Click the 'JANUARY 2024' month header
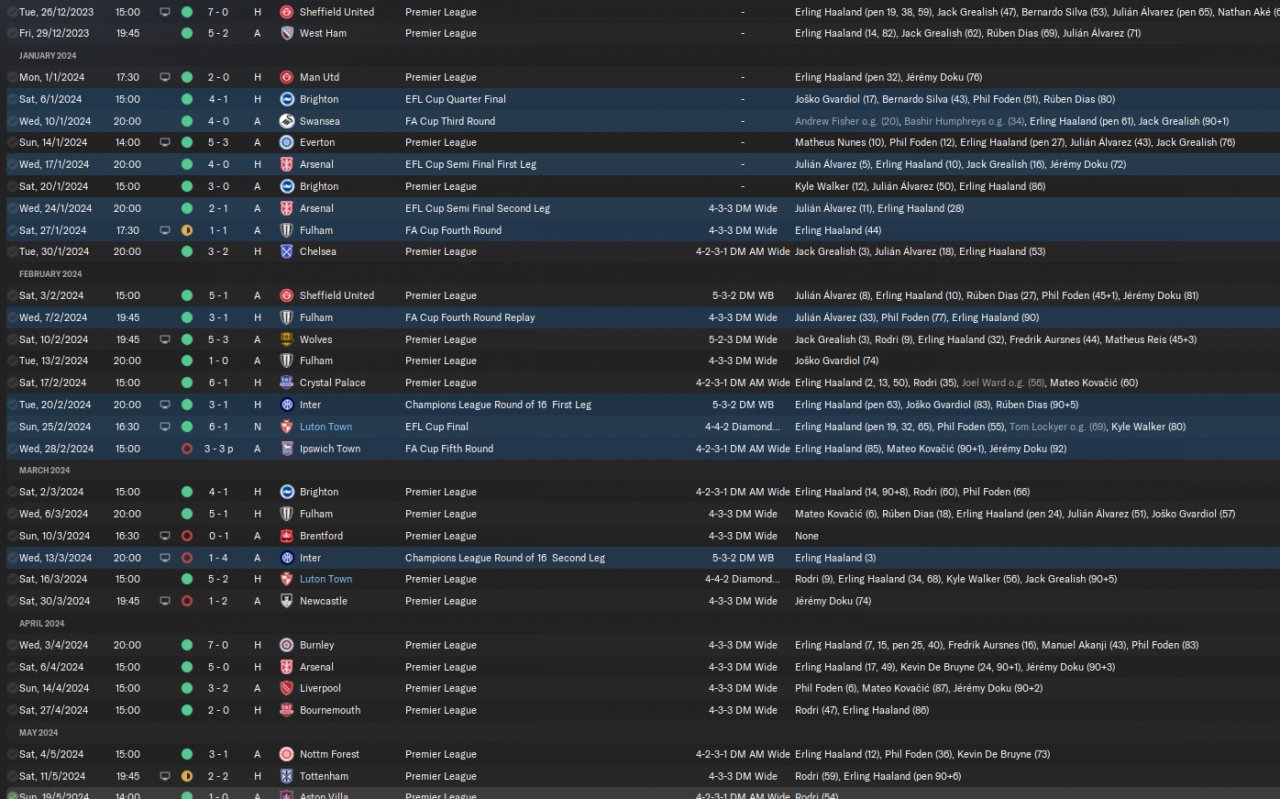This screenshot has width=1280, height=799. (48, 56)
